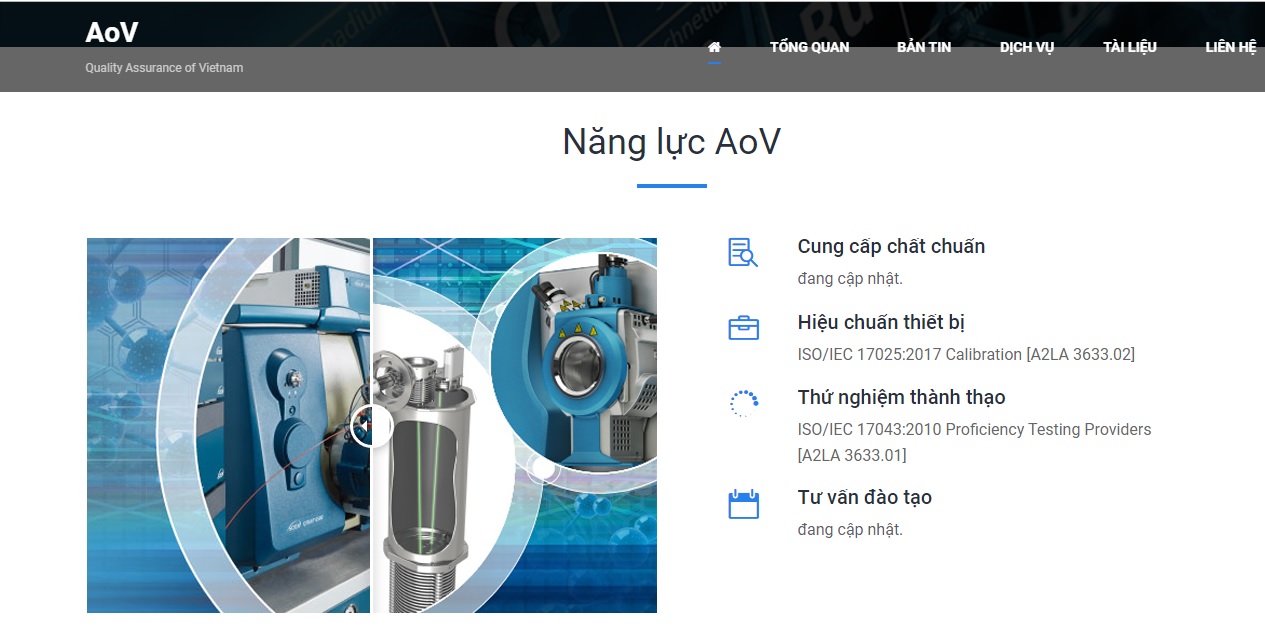Go to the TÀI LIỆU page
Image resolution: width=1265 pixels, height=627 pixels.
[1130, 47]
